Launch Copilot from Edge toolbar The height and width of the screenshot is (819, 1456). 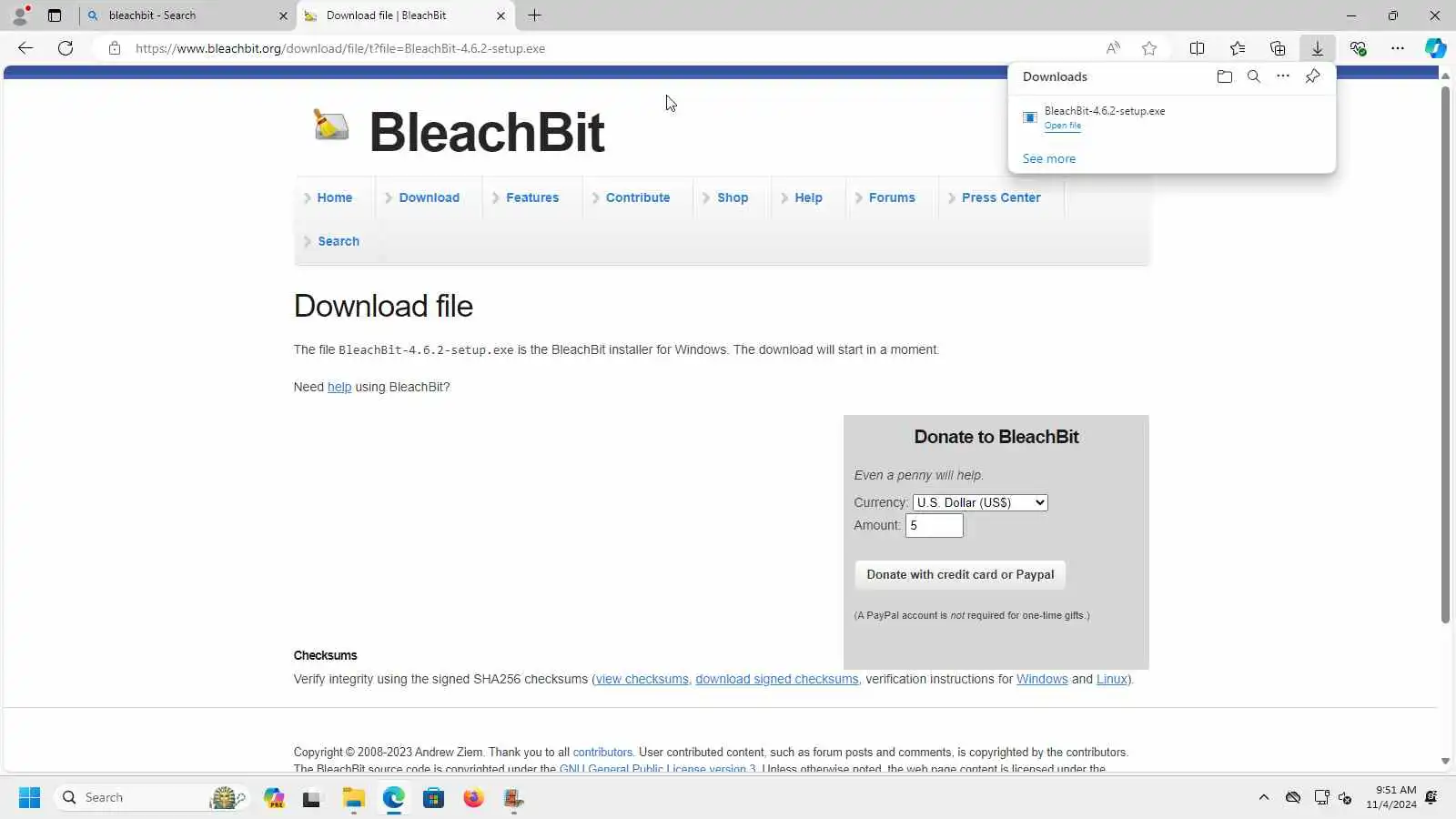coord(1435,48)
